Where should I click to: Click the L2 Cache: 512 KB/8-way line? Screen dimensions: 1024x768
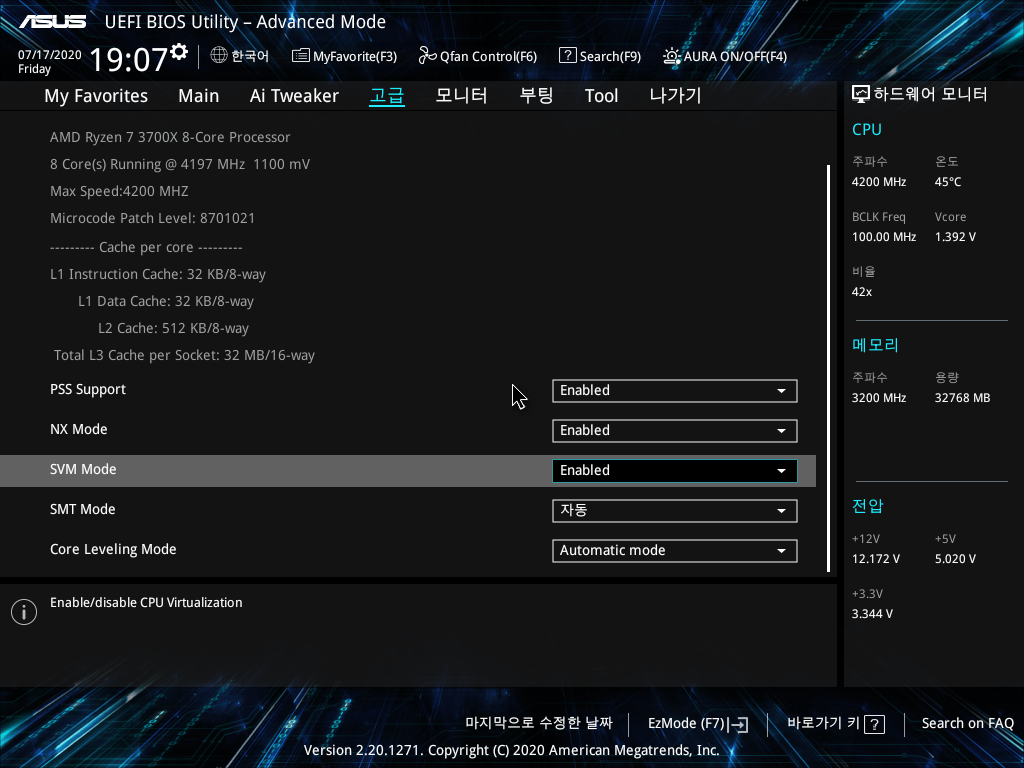[173, 328]
